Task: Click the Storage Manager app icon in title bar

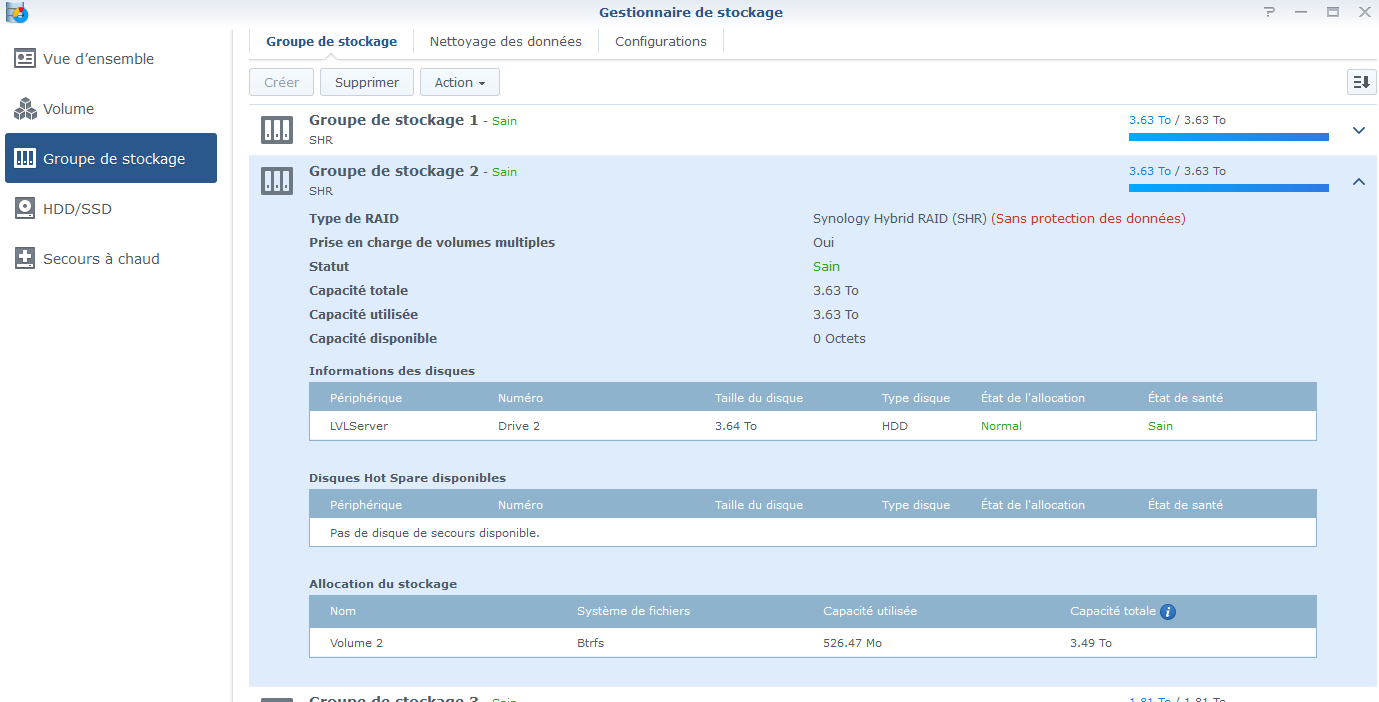Action: [x=17, y=13]
